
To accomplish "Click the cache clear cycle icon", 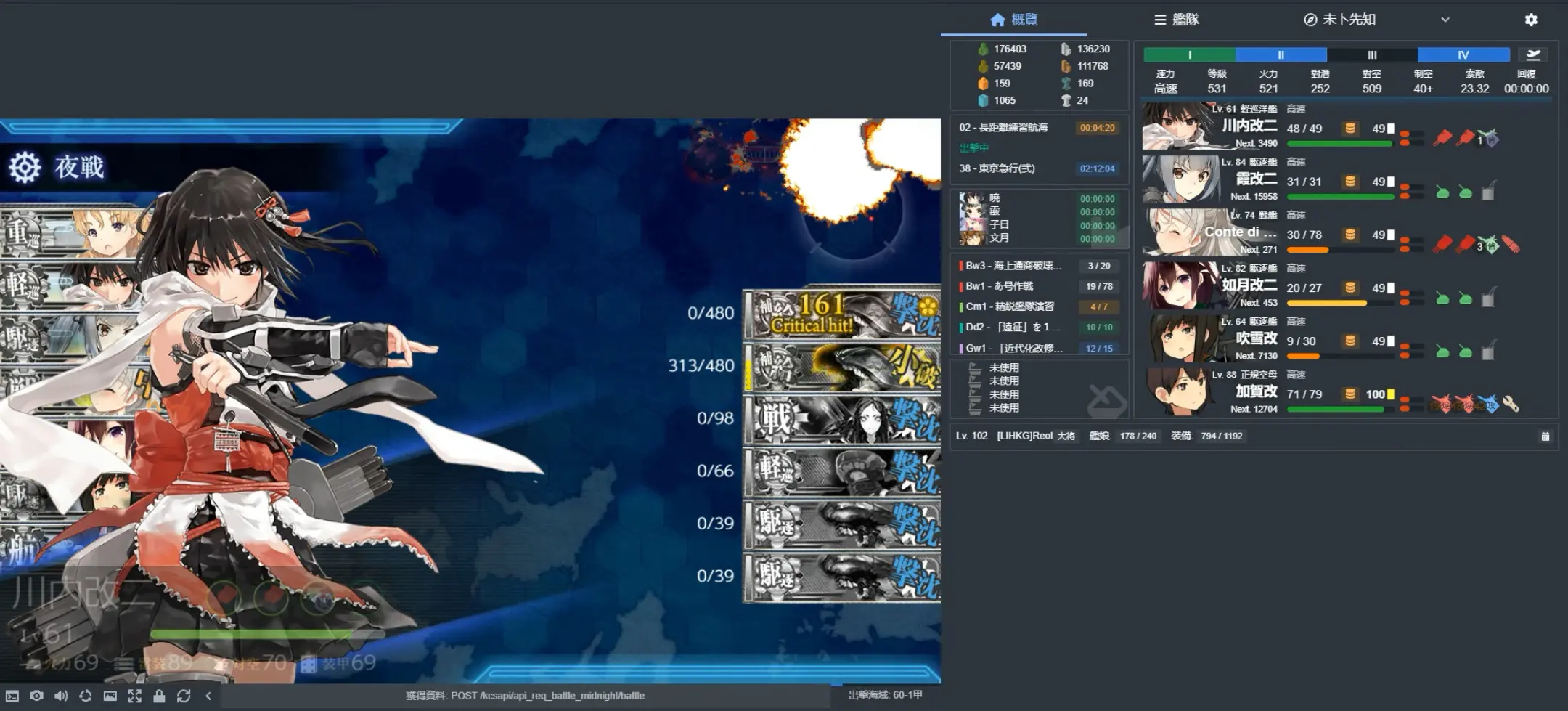I will point(86,696).
